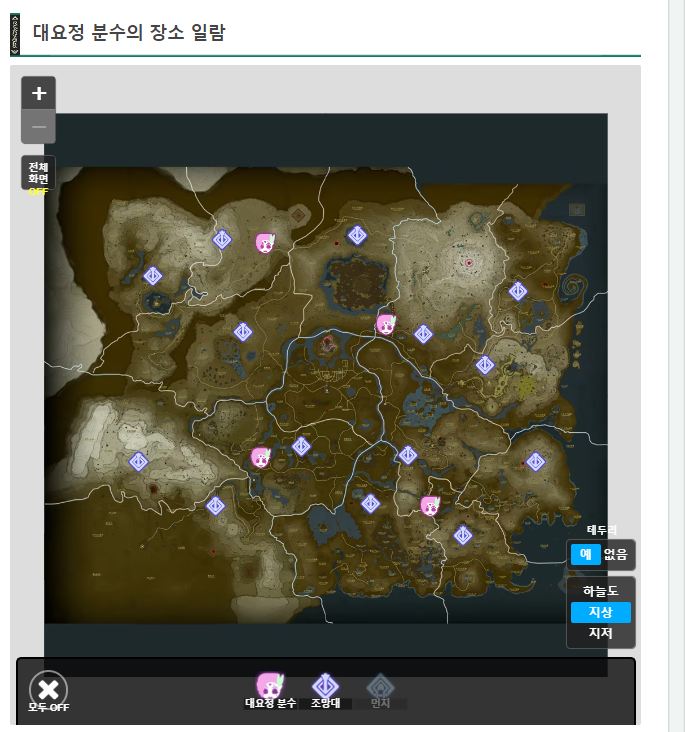Click the dark Lost Woods forest on the map
The image size is (685, 732).
(x=357, y=282)
